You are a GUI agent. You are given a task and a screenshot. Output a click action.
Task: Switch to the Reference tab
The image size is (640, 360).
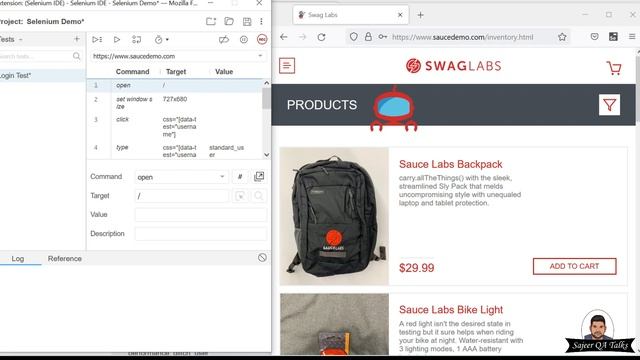coord(64,259)
